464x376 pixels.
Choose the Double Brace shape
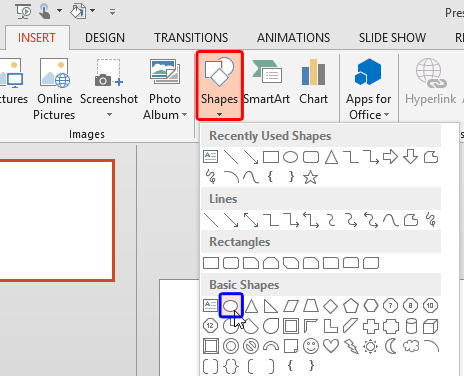231,366
